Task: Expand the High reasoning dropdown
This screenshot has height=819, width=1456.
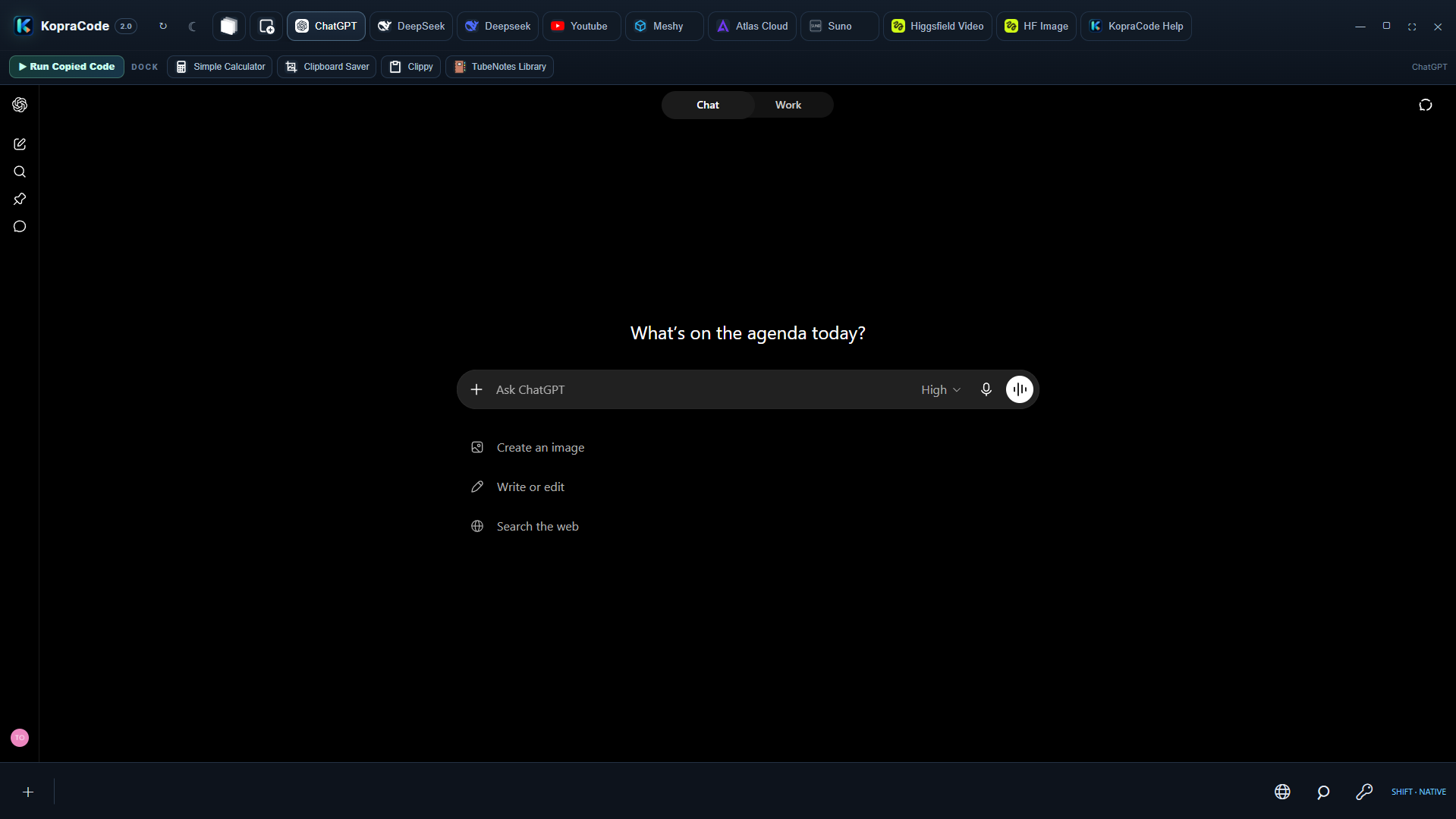Action: tap(941, 389)
